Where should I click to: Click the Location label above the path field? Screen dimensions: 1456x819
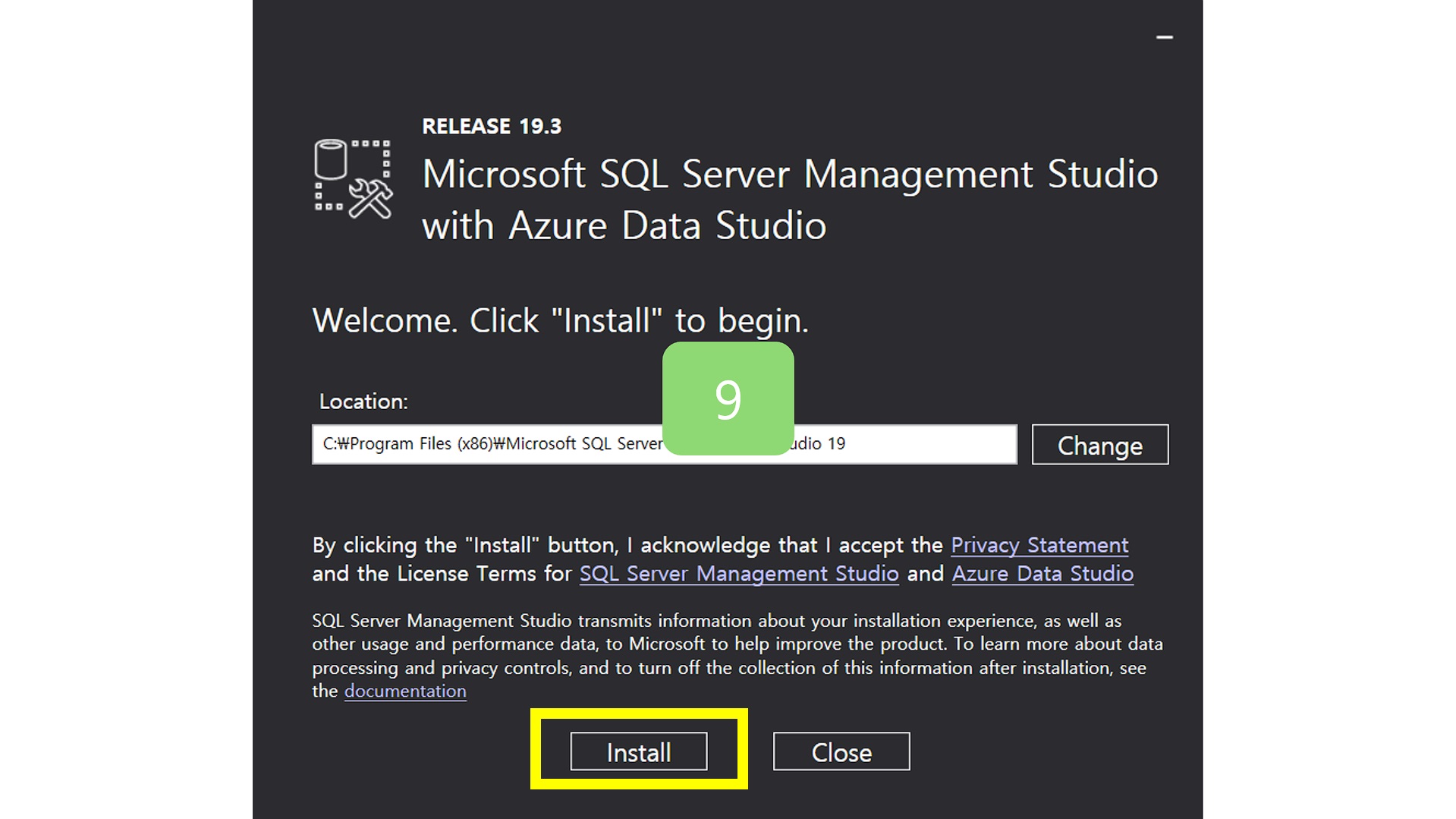point(361,402)
